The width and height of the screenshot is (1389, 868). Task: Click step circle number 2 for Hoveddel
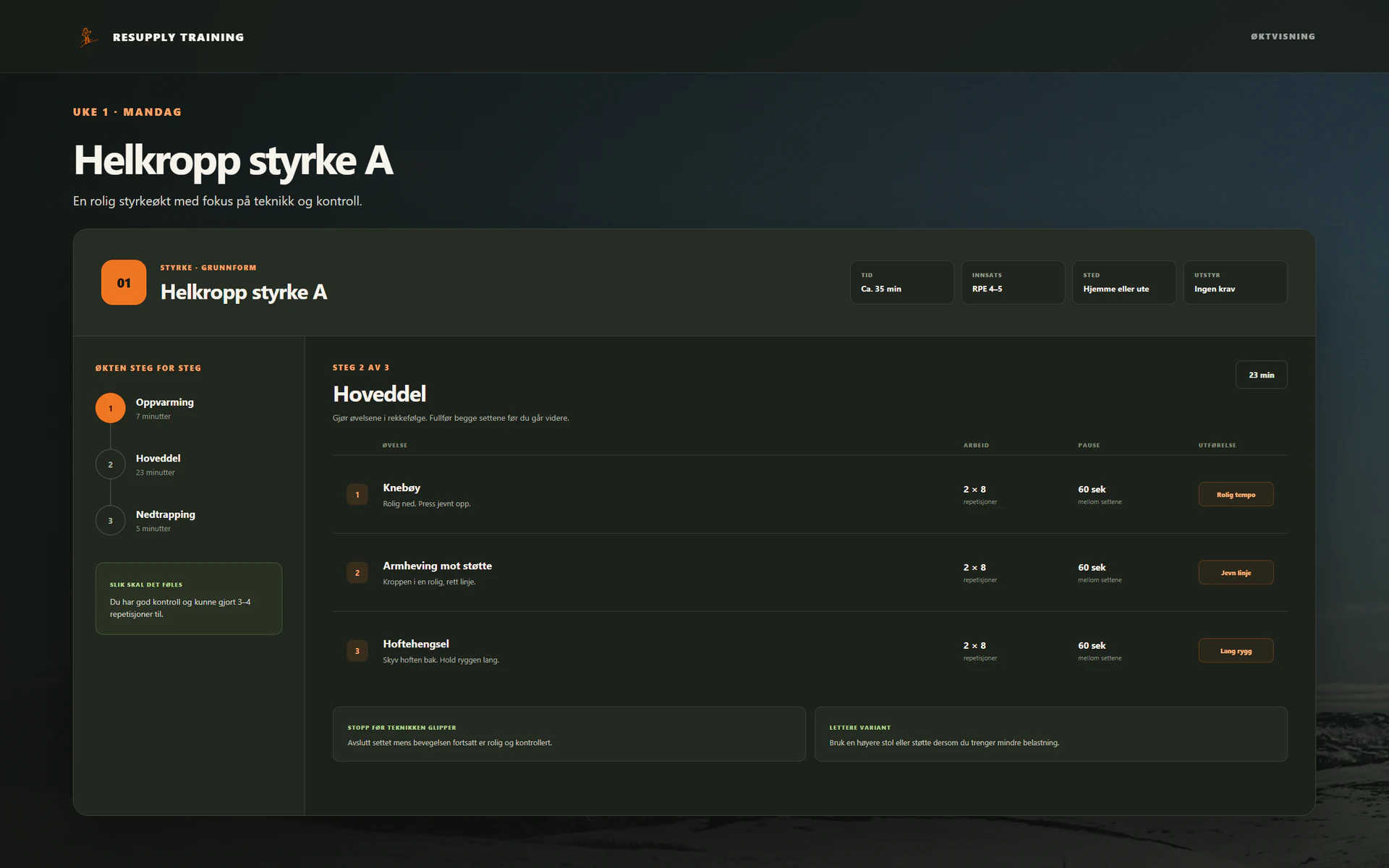[x=111, y=464]
